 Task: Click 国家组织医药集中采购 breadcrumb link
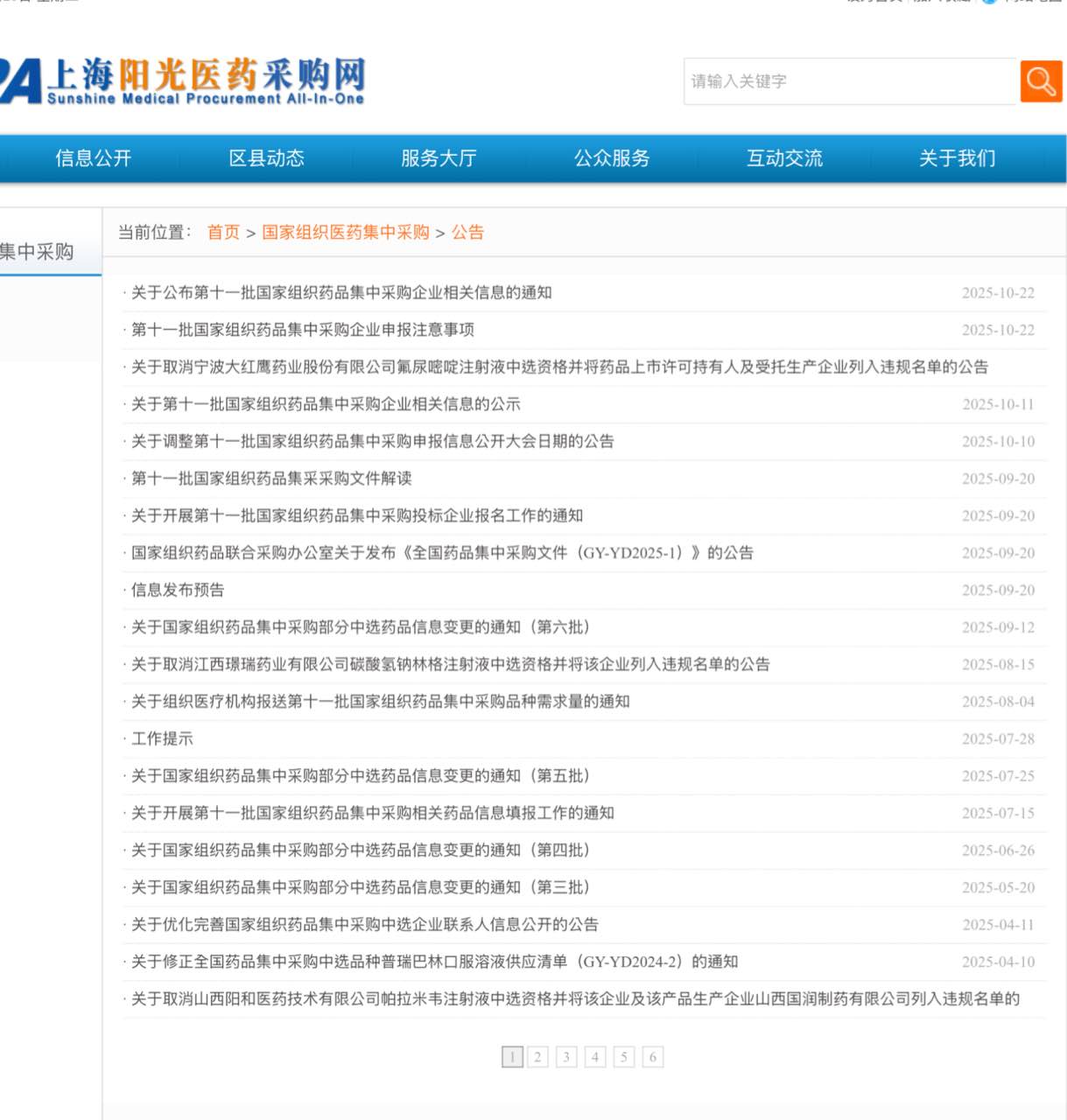click(x=346, y=232)
